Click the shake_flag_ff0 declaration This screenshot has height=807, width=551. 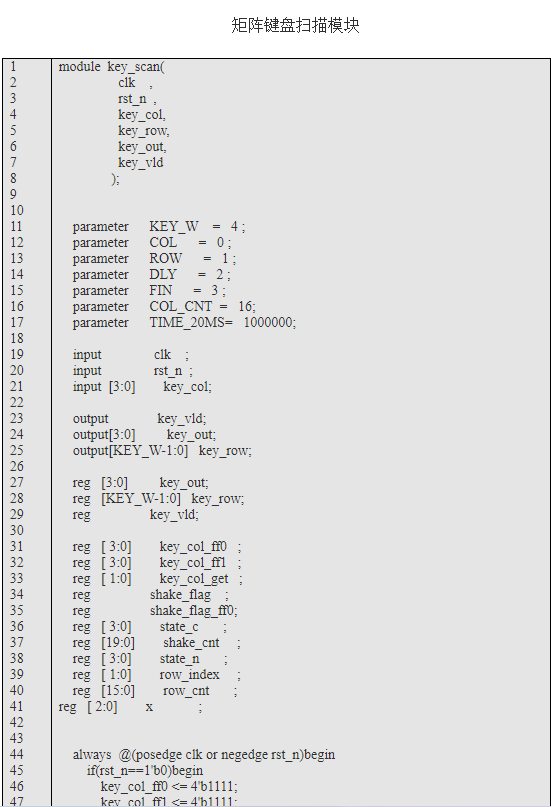click(155, 610)
